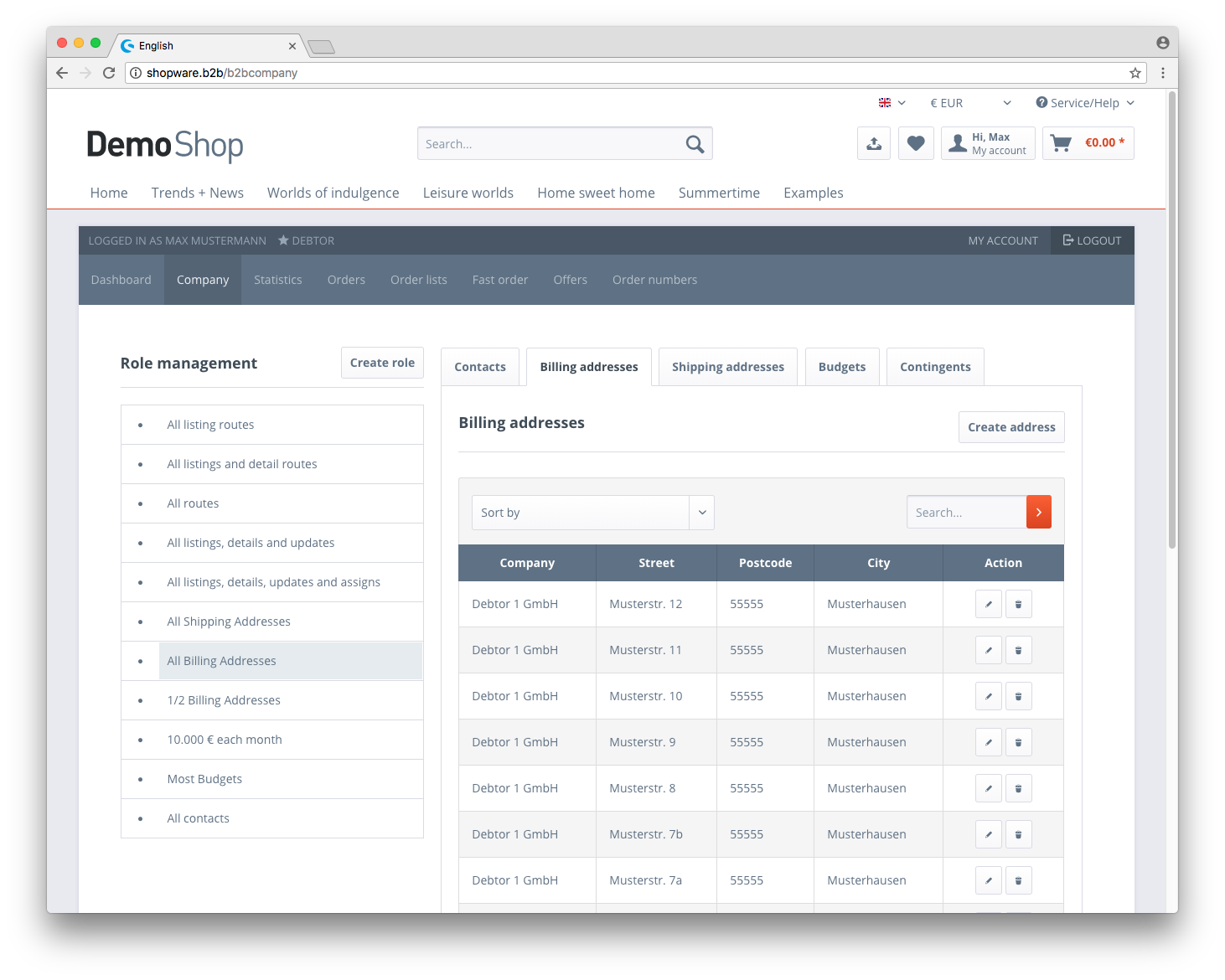Open the Sort by dropdown

(592, 513)
